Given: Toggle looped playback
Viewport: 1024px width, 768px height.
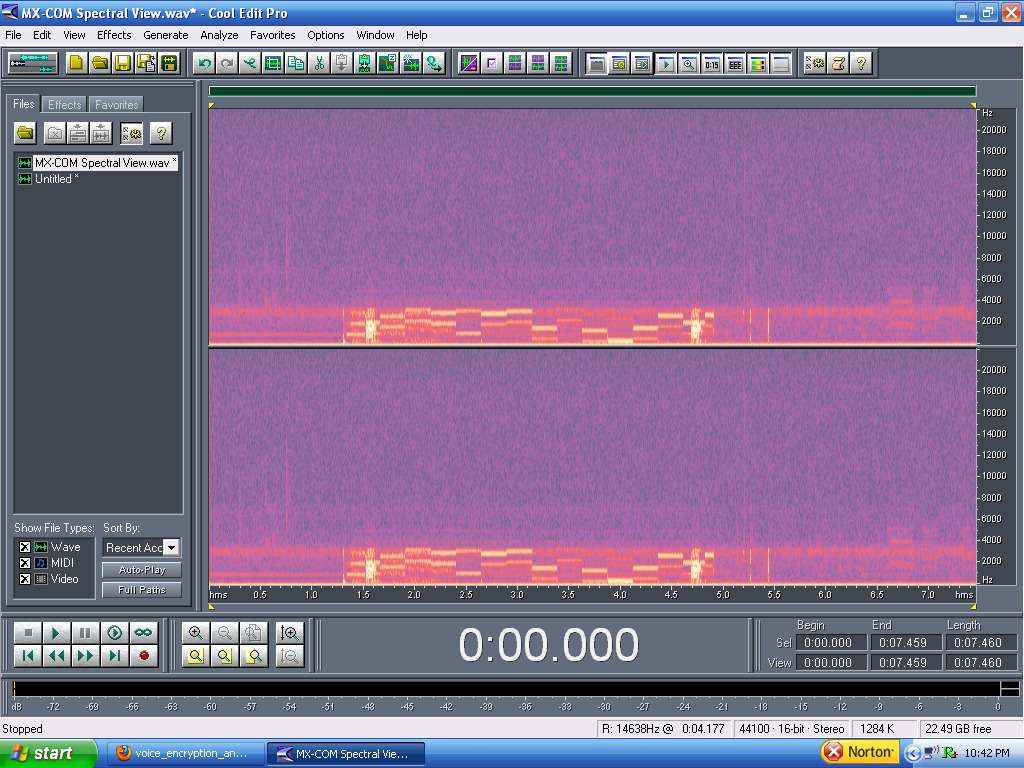Looking at the screenshot, I should [x=144, y=632].
